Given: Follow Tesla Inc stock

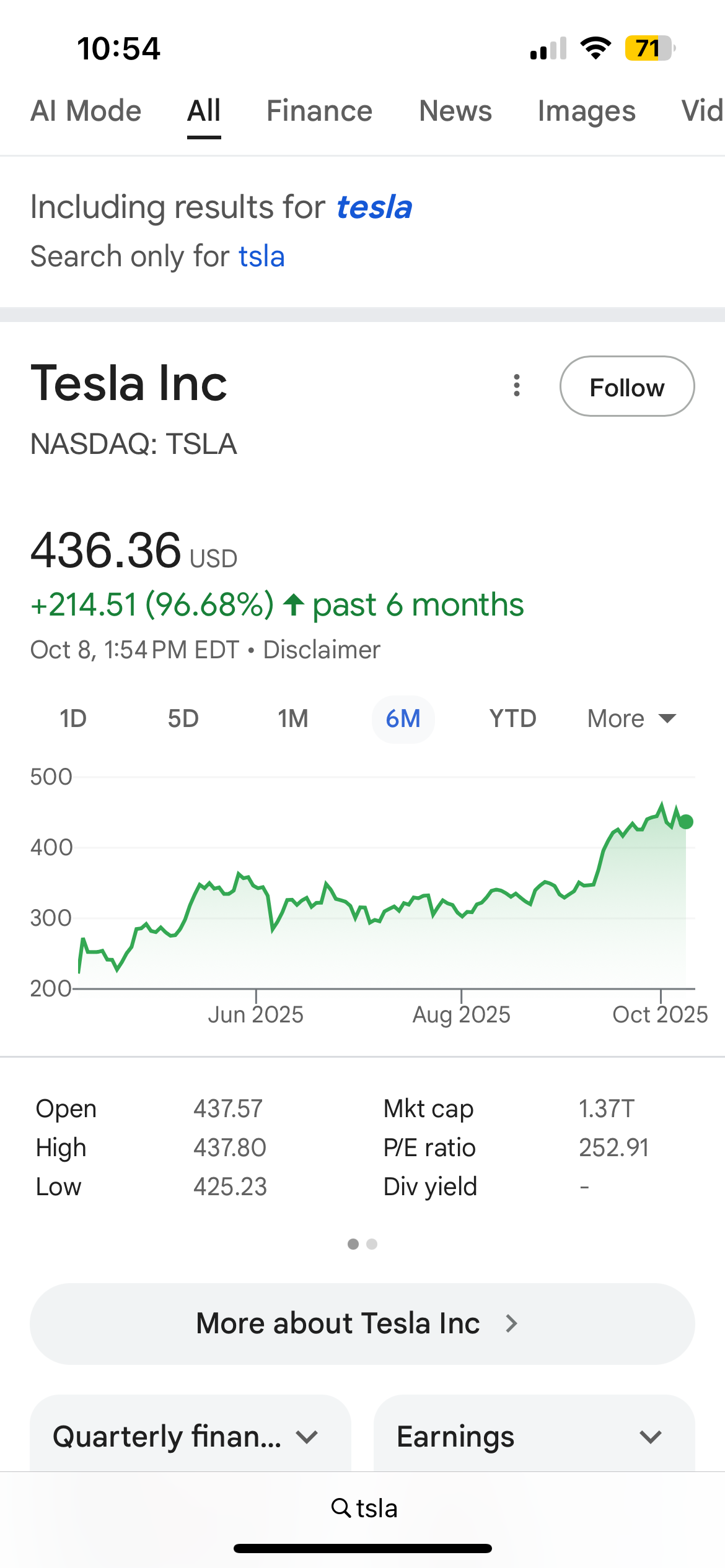Looking at the screenshot, I should [x=626, y=386].
